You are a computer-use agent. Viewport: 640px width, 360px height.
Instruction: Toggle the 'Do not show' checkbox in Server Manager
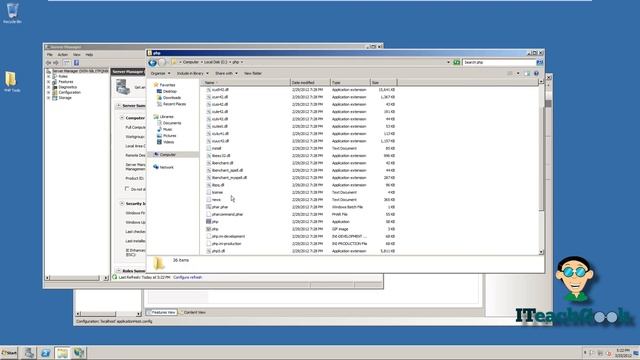(127, 189)
